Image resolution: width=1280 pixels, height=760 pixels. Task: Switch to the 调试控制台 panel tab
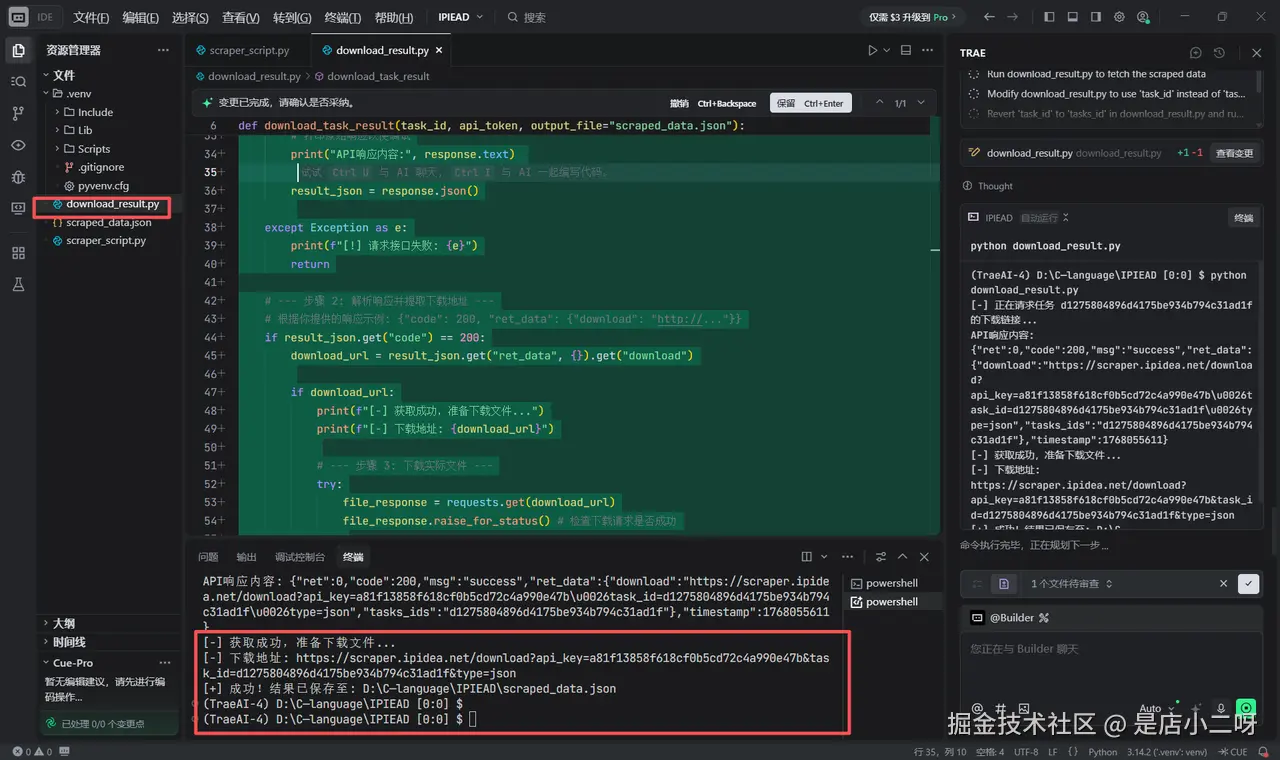[300, 557]
